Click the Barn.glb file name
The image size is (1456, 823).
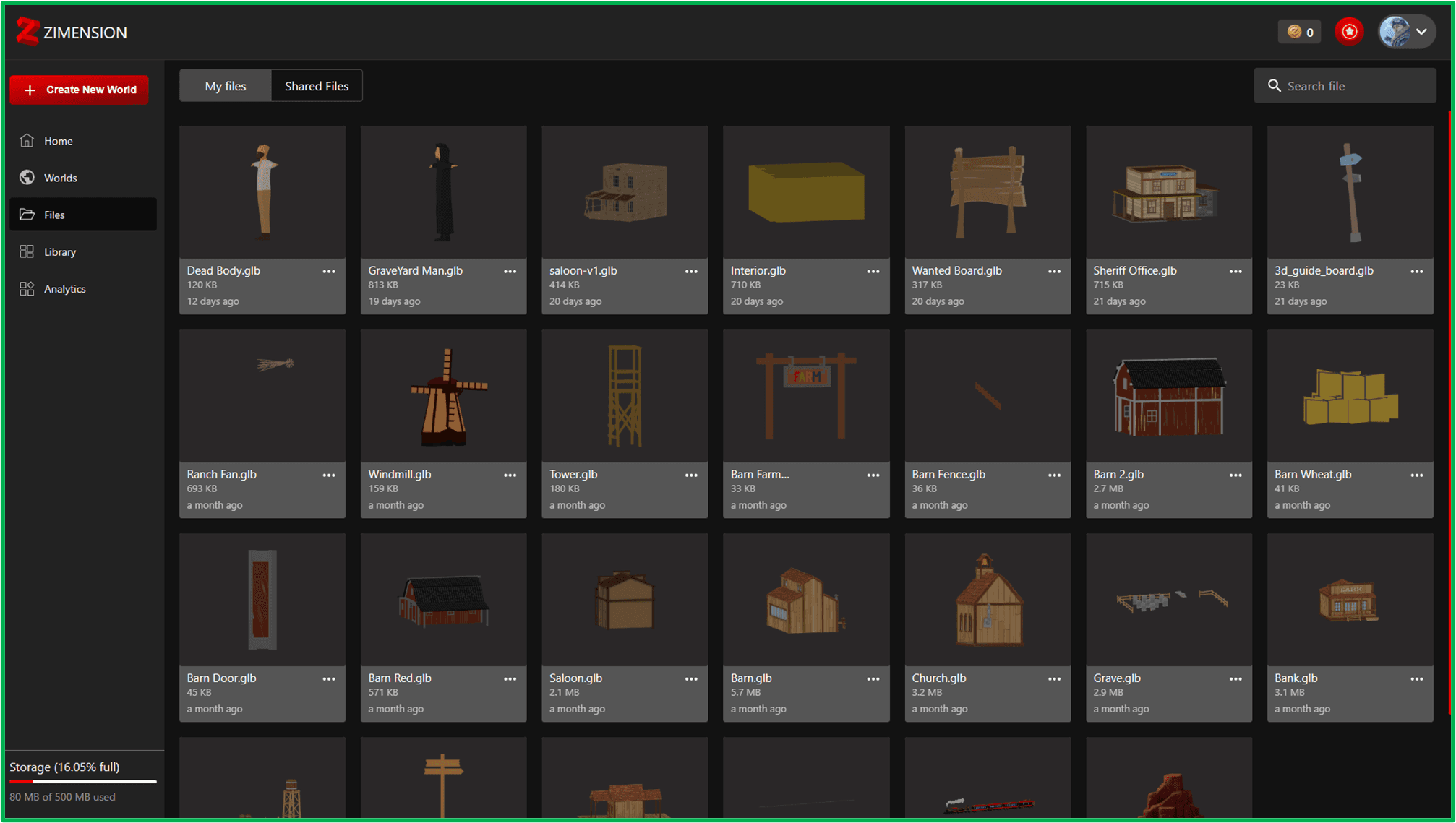(751, 678)
